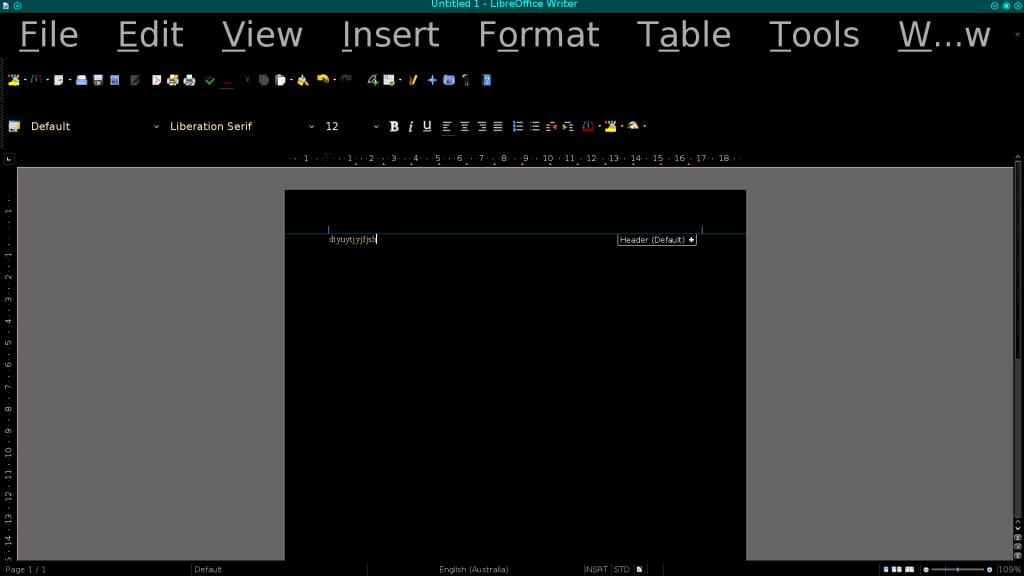Click the Header (Default) button
Viewport: 1024px width, 576px height.
(656, 240)
